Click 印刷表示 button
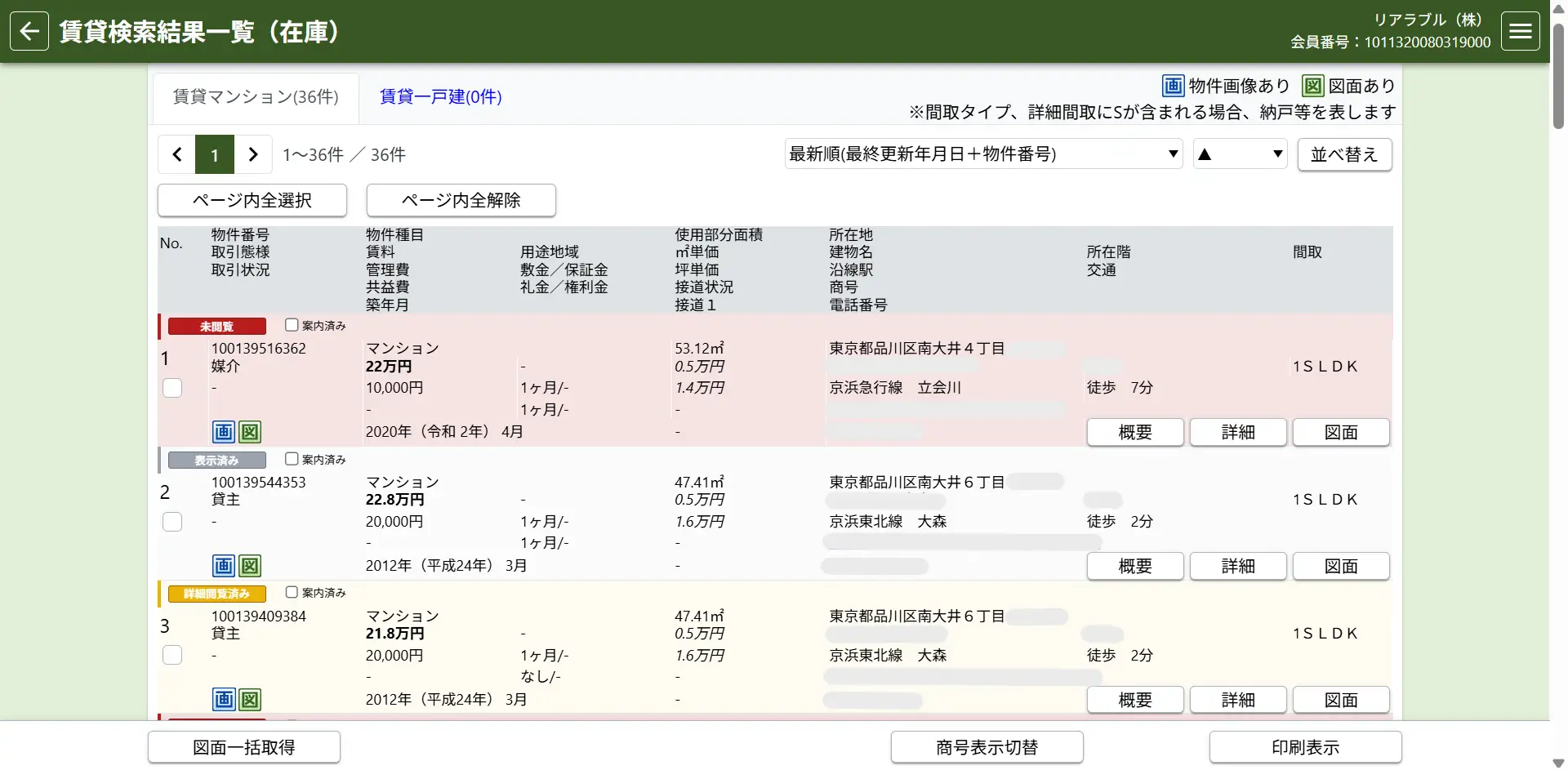Image resolution: width=1568 pixels, height=770 pixels. 1306,747
